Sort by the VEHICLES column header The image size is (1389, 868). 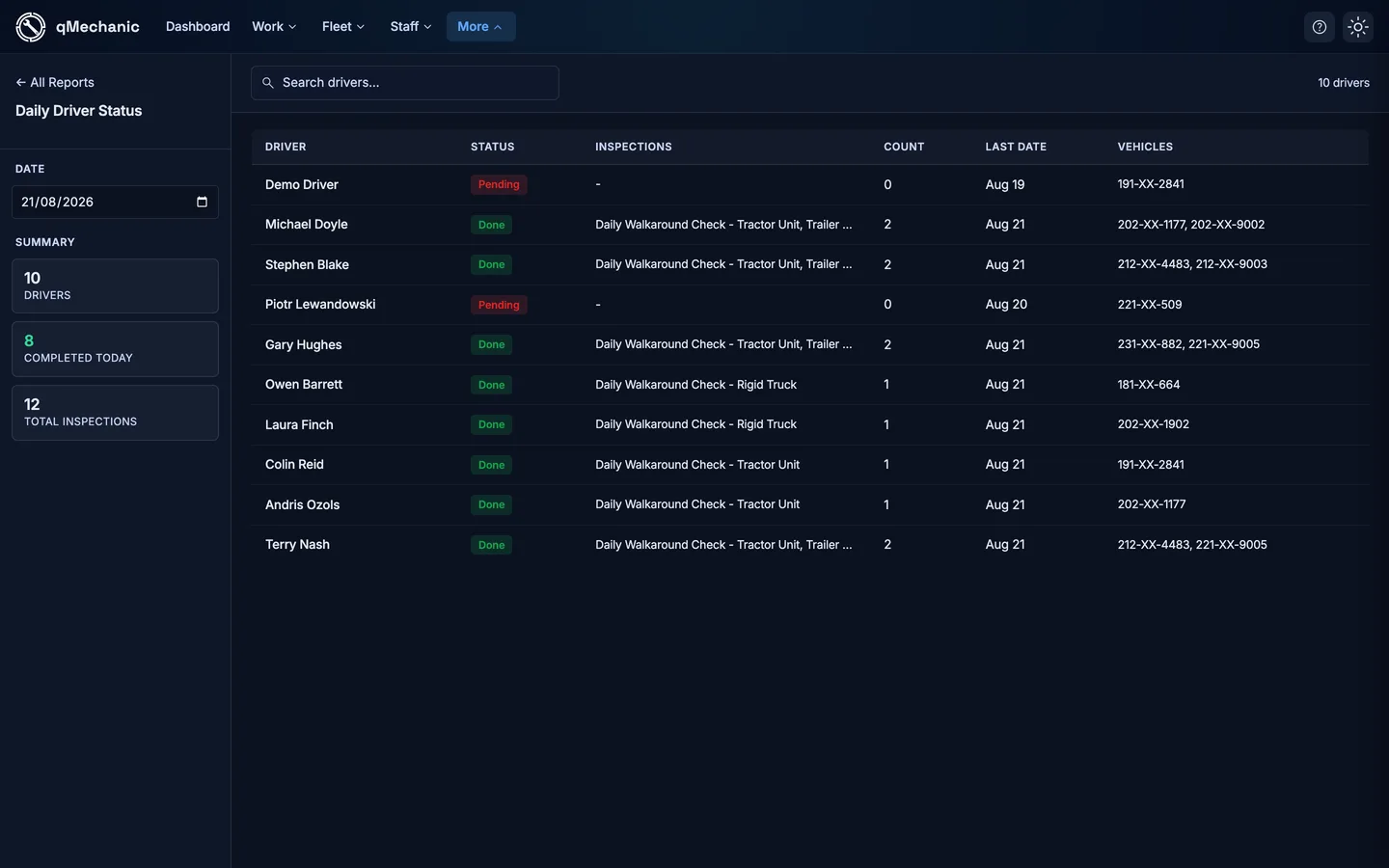click(x=1145, y=147)
